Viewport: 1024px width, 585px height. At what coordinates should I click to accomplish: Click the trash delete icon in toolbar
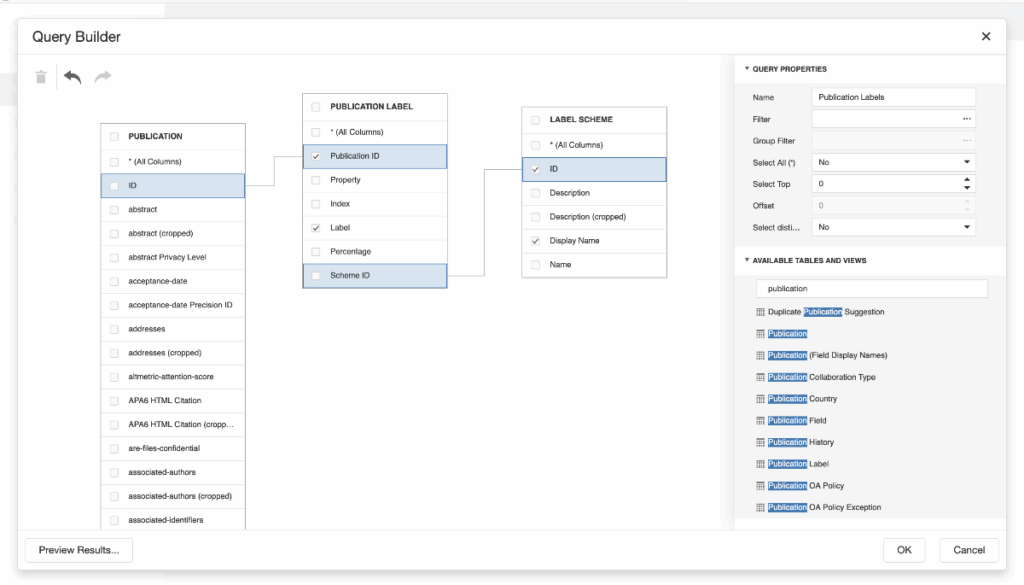click(41, 77)
